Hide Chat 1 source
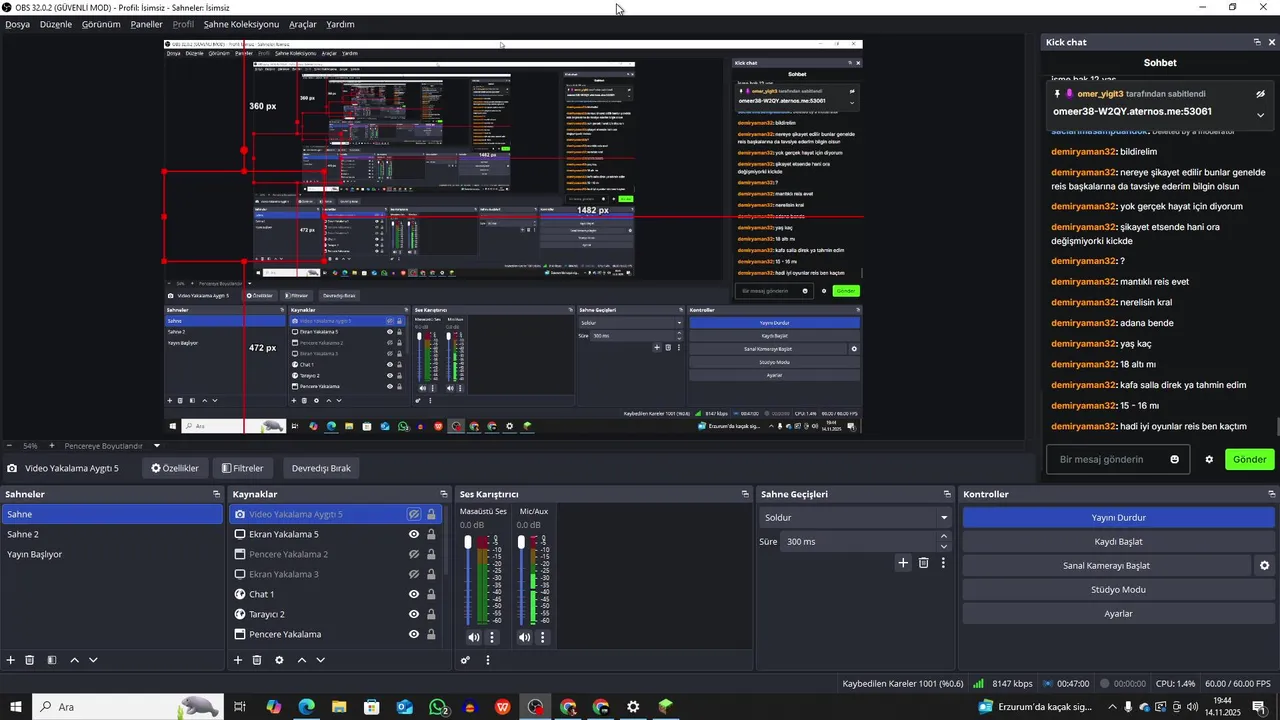Screen dimensions: 1280x720 click(x=414, y=594)
